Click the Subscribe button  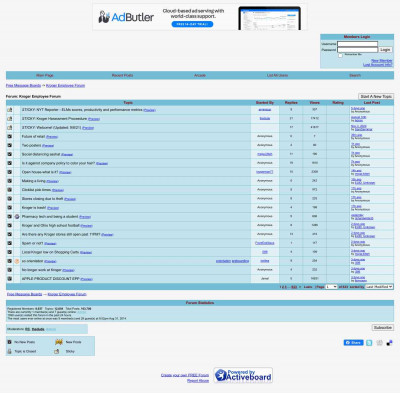coord(383,328)
